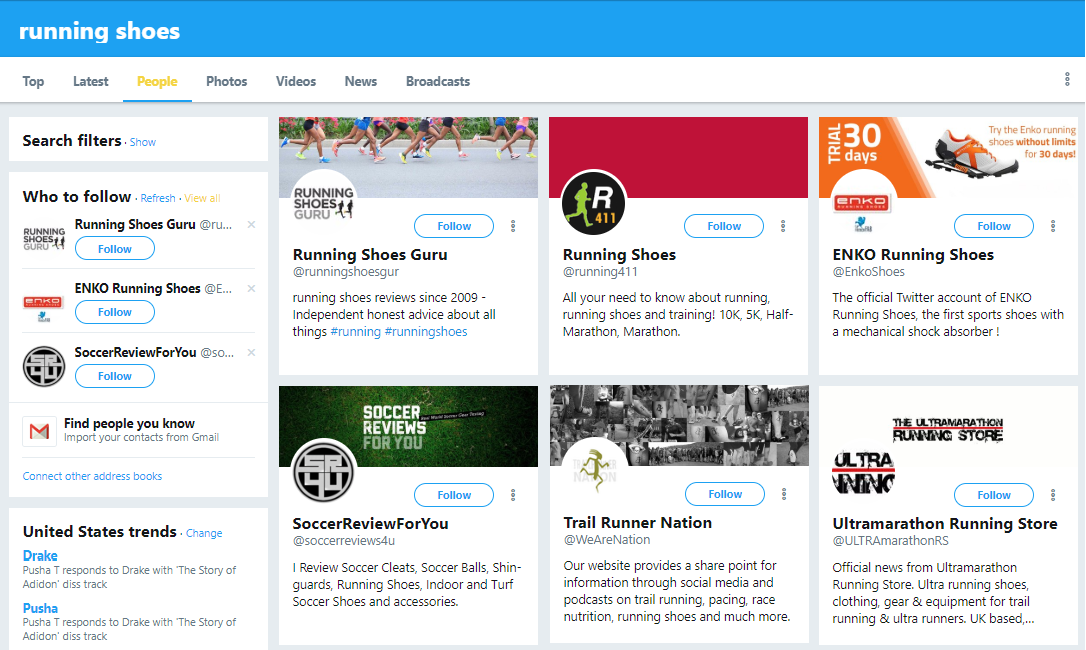Open more options for Ultramarathon Running Store card

point(1053,495)
